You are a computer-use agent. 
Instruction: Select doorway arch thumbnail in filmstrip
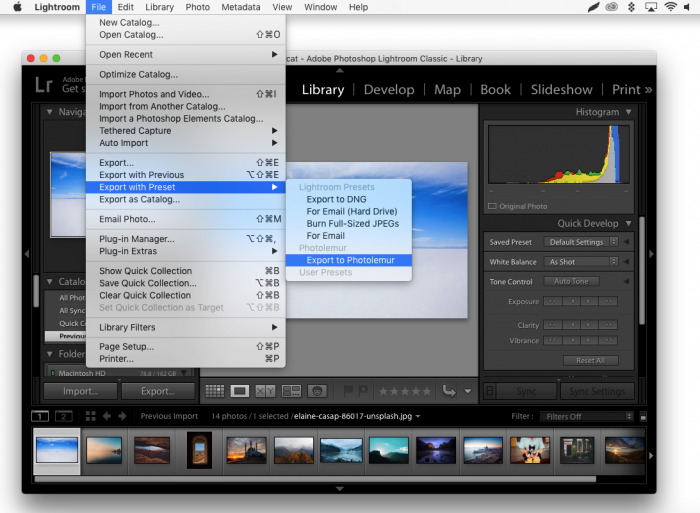[x=199, y=450]
